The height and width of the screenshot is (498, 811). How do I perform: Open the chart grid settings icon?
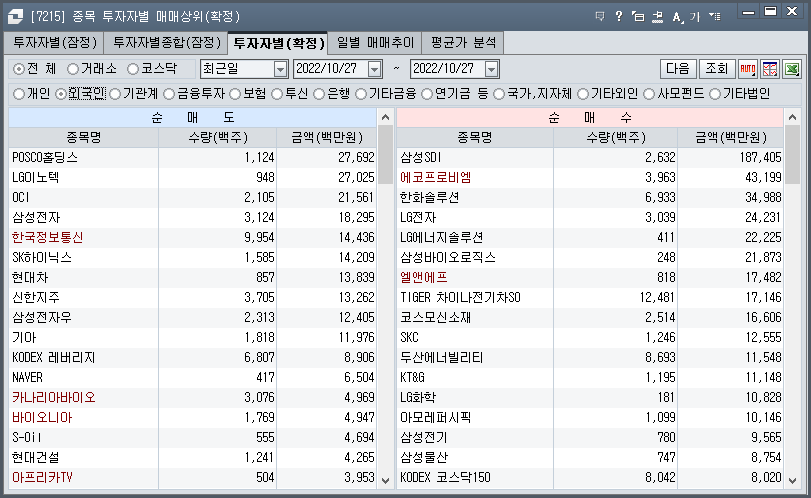770,69
